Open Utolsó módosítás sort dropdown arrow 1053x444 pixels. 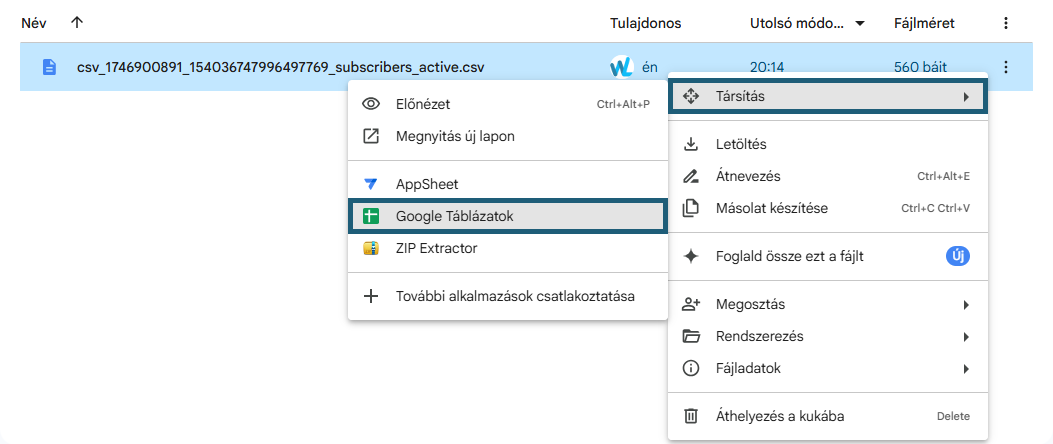point(859,24)
